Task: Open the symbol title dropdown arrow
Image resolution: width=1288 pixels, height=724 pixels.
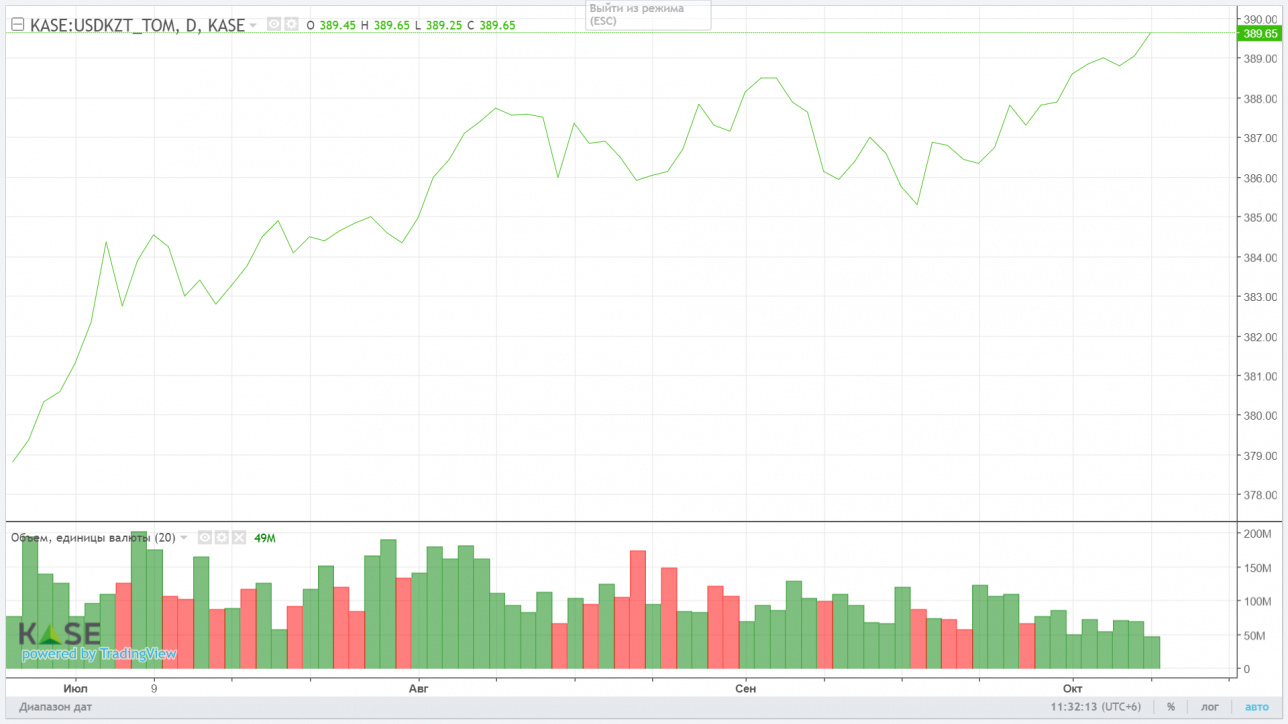Action: (x=253, y=26)
